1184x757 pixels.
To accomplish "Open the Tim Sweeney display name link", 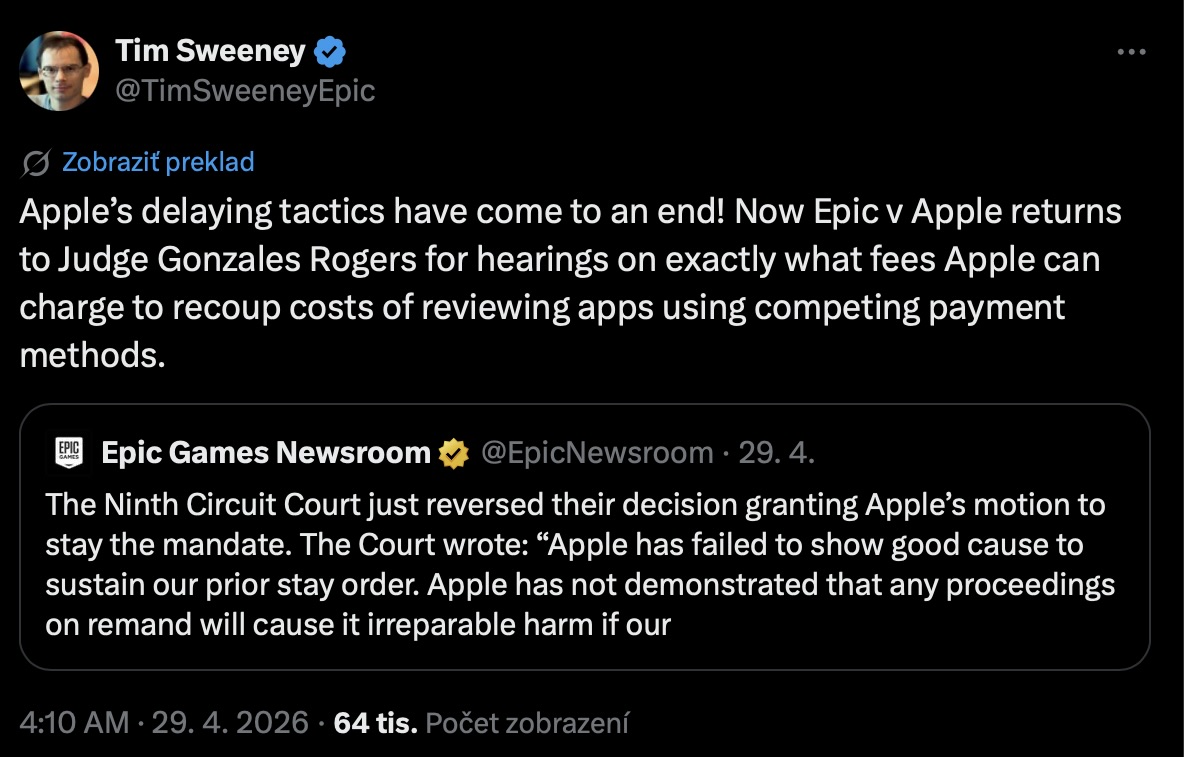I will point(210,51).
